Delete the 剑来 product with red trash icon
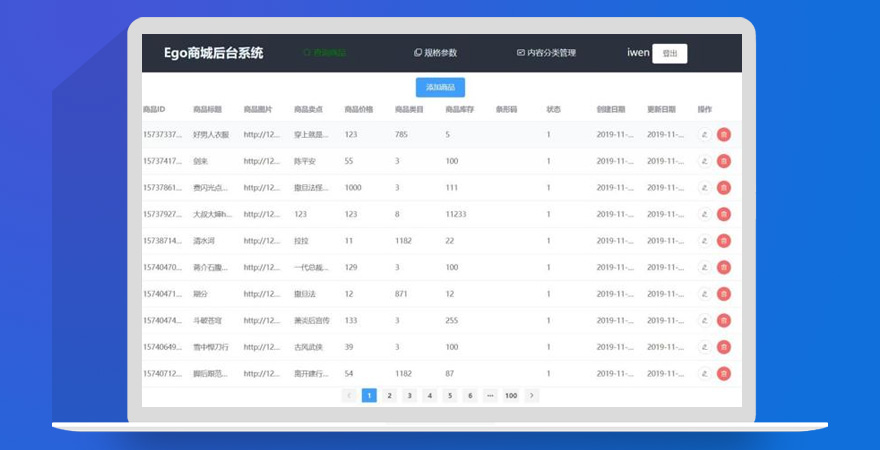Screen dimensions: 880x450 coord(724,161)
